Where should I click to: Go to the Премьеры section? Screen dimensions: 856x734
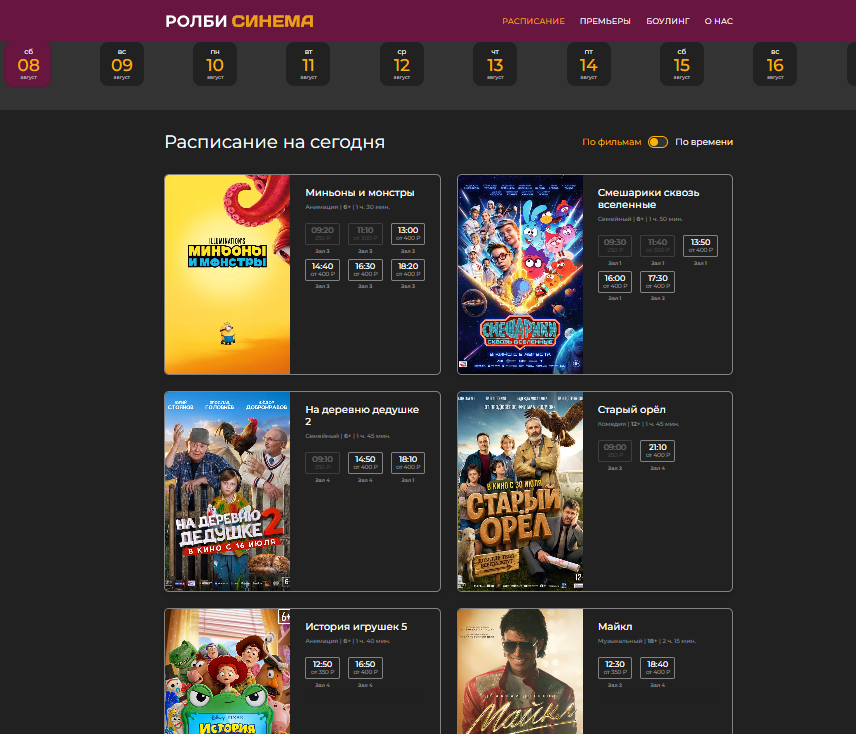tap(605, 21)
